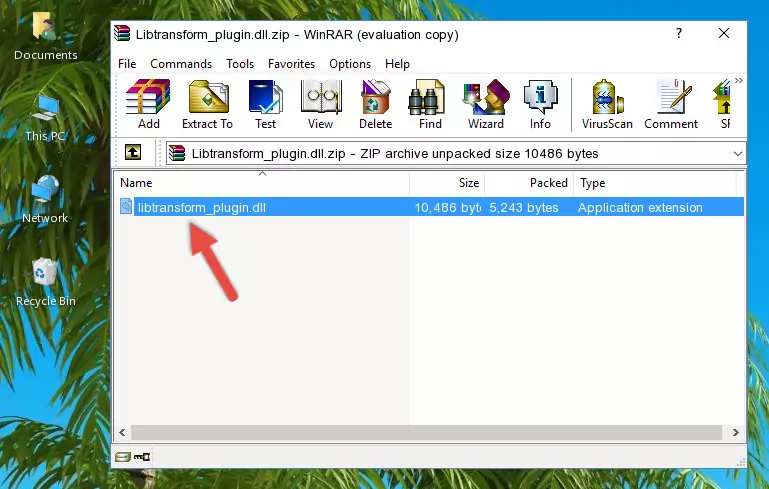Viewport: 769px width, 489px height.
Task: Click the horizontal scrollbar track
Action: pos(426,433)
